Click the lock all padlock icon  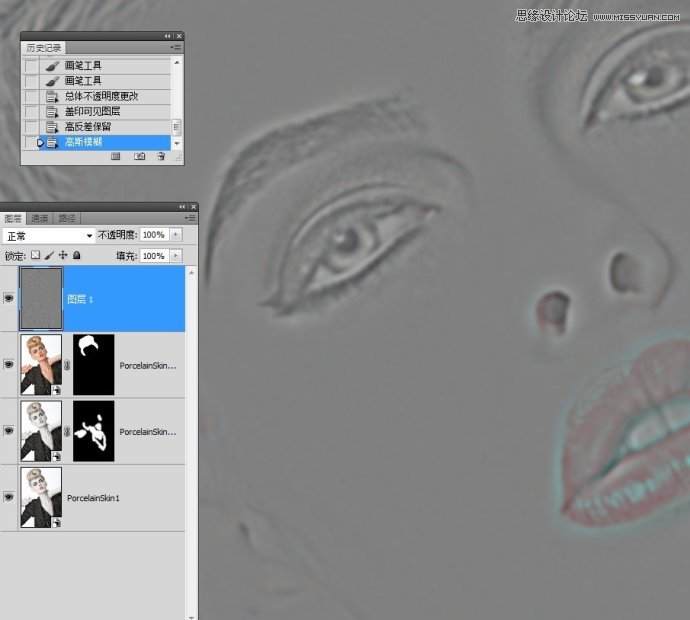(76, 256)
